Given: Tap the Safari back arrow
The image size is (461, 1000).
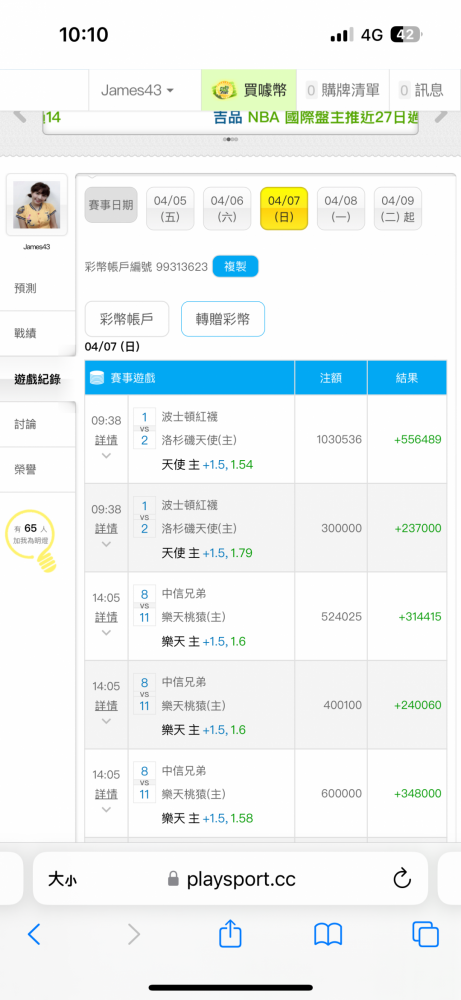Looking at the screenshot, I should [x=34, y=934].
